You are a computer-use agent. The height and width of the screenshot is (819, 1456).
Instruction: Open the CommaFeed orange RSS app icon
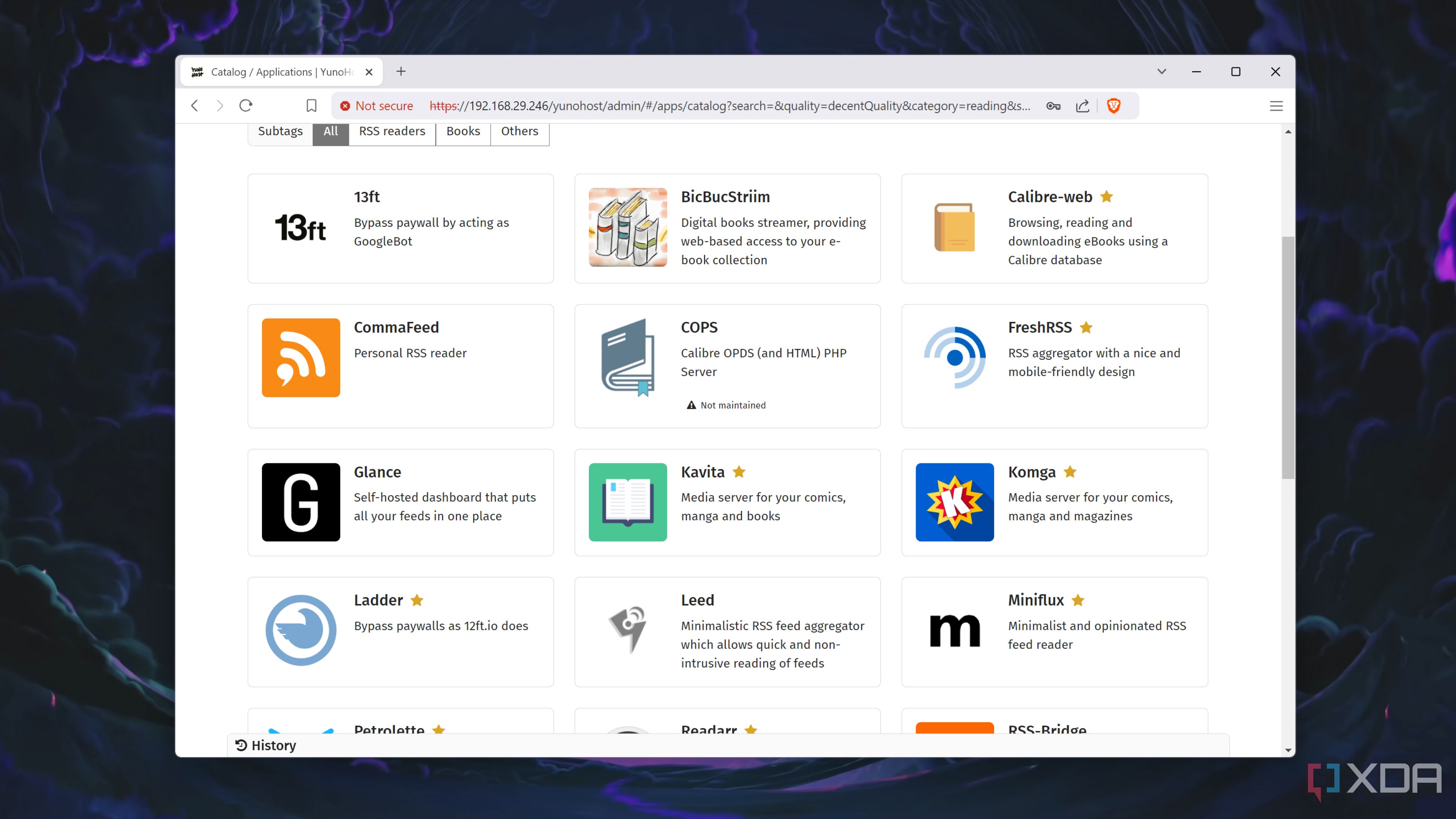click(301, 357)
